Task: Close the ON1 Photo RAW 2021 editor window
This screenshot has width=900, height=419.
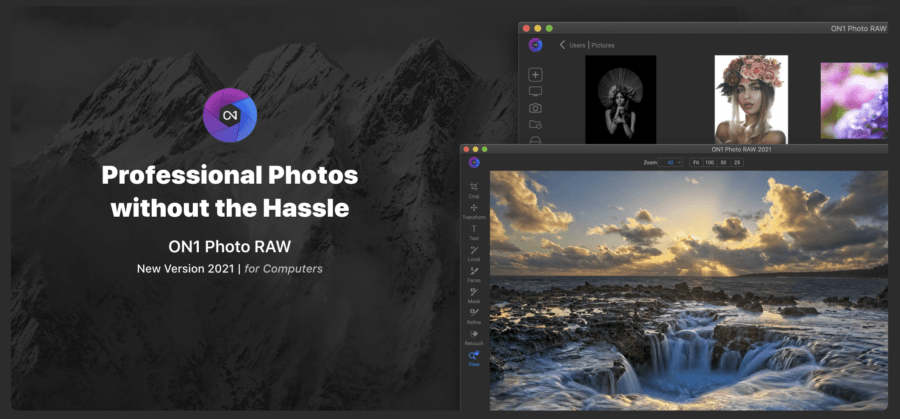Action: click(466, 149)
